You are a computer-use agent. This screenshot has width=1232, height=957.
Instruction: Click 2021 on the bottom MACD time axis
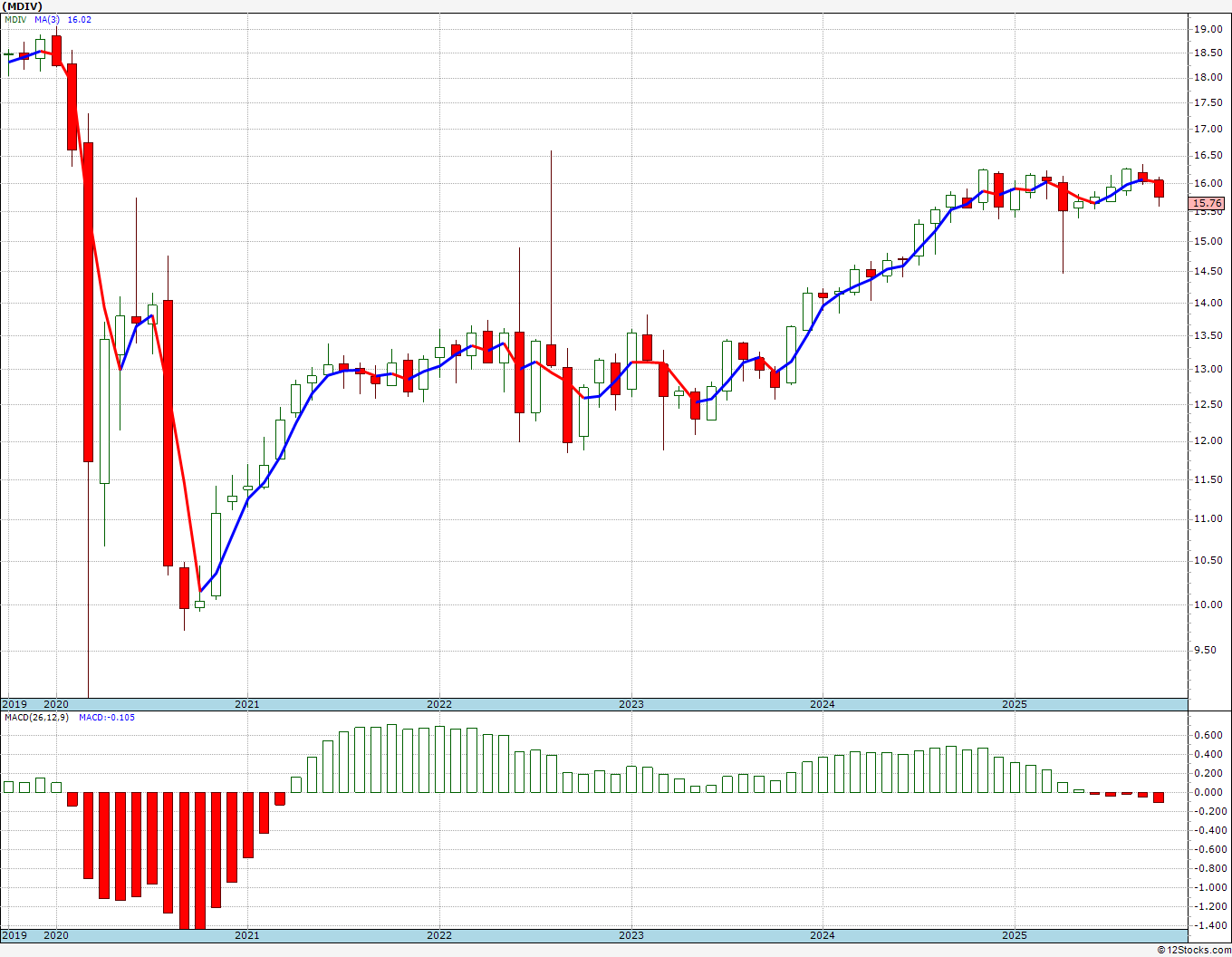[x=247, y=935]
